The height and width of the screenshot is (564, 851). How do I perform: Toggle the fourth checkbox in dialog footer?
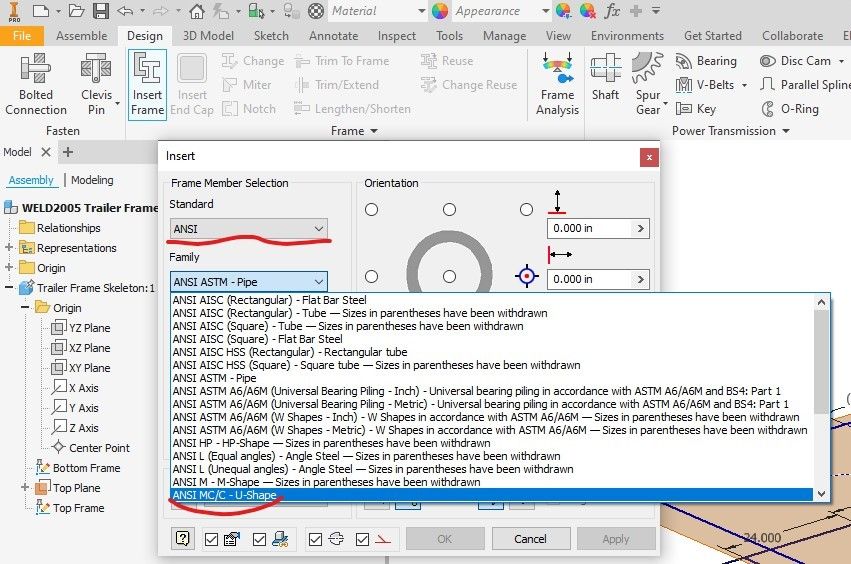362,539
